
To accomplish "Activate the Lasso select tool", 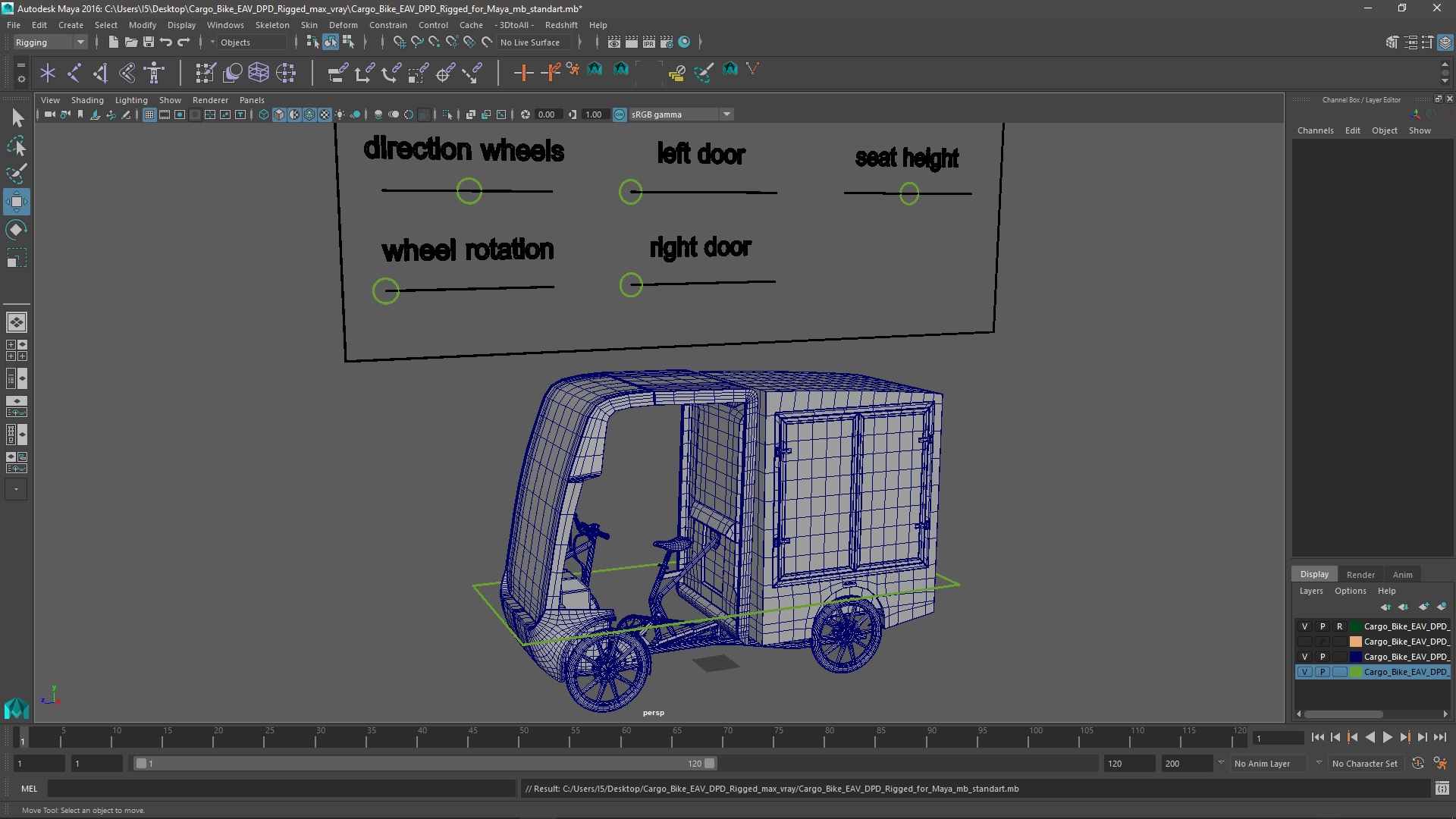I will 17,146.
